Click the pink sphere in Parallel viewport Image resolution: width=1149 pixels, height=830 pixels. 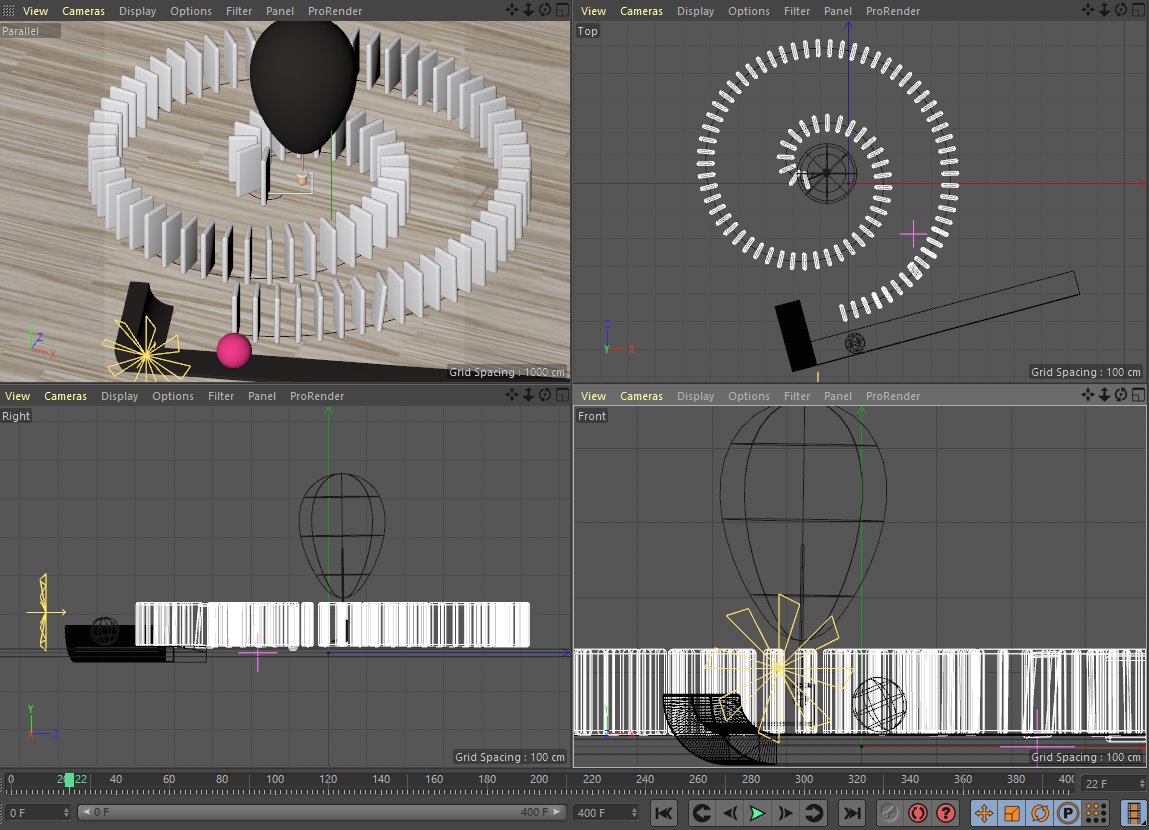coord(234,350)
